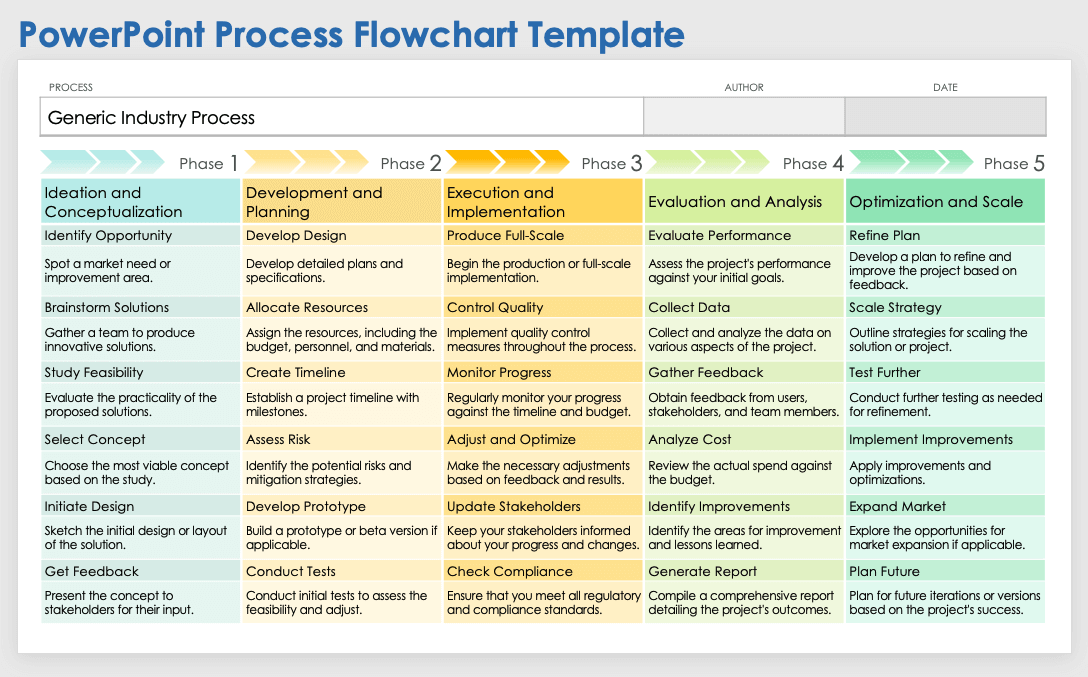1088x677 pixels.
Task: Click the green Phase 5 chevron arrows
Action: [910, 162]
